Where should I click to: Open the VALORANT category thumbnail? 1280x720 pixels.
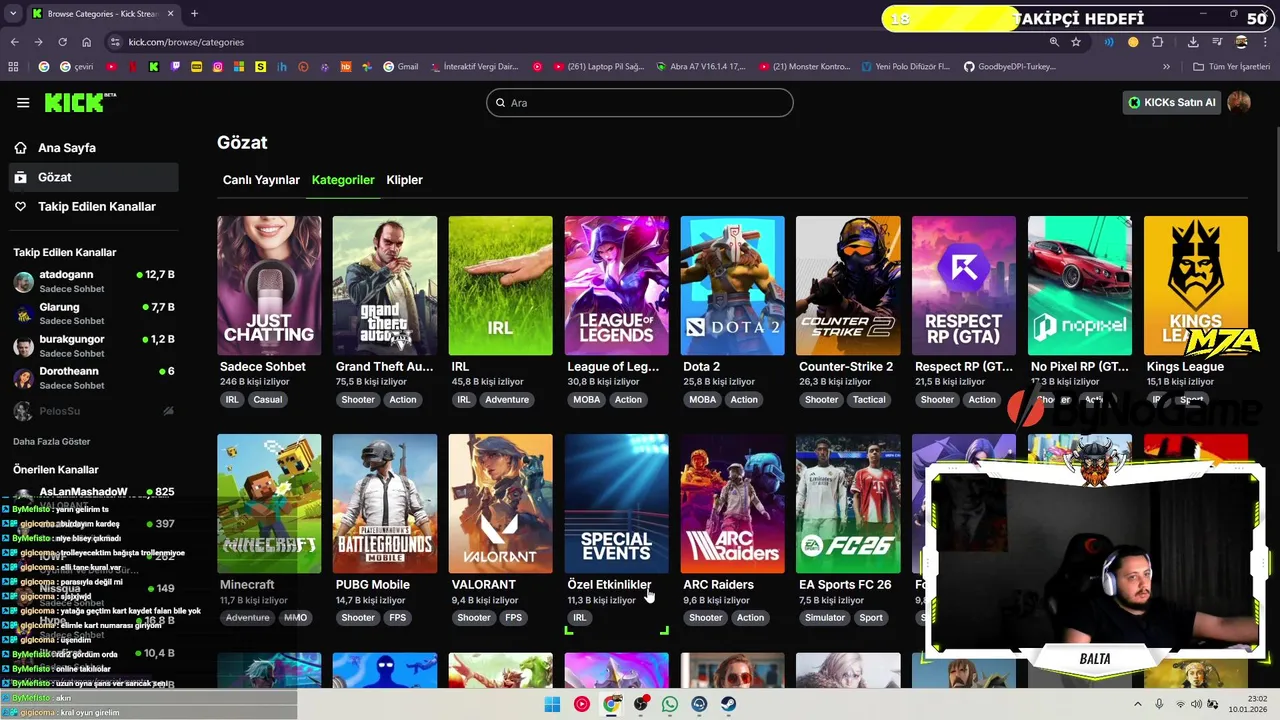coord(501,503)
